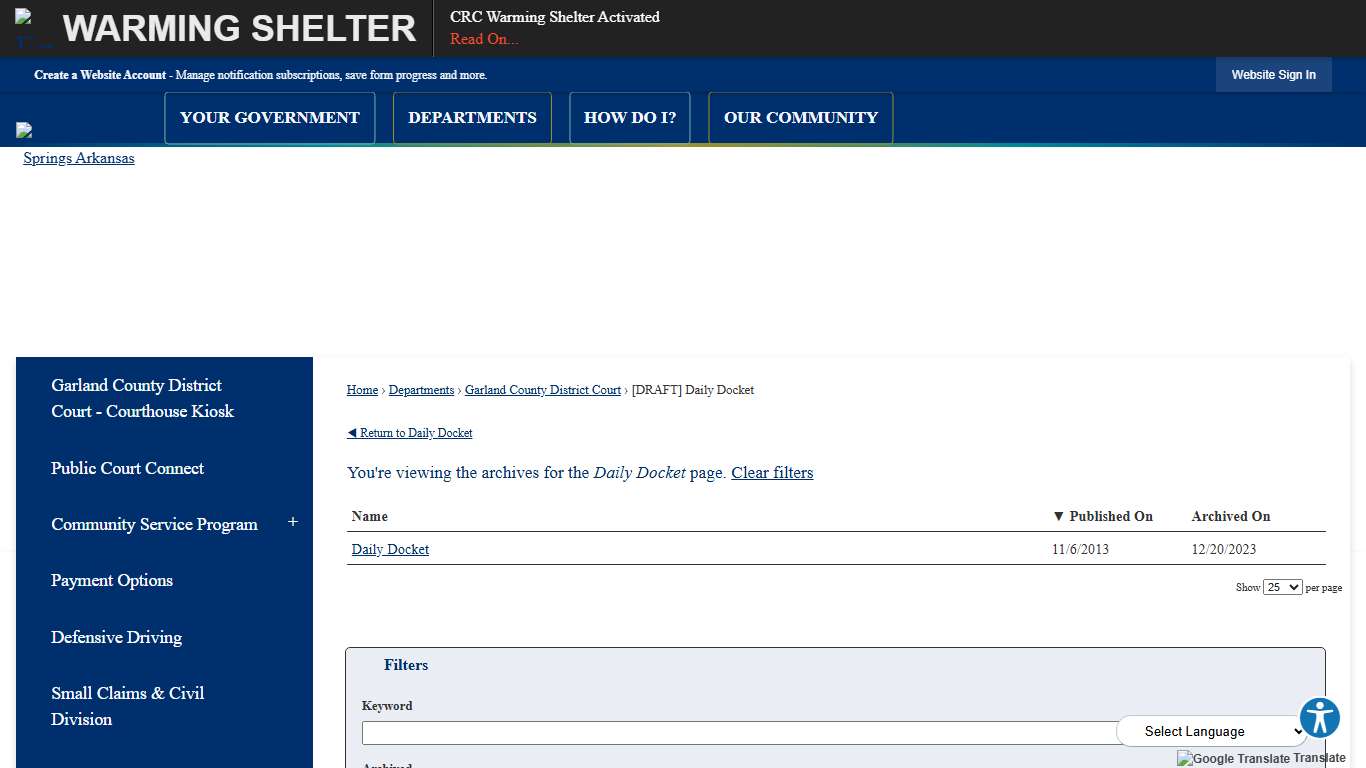Click the Home breadcrumb link
The width and height of the screenshot is (1366, 768).
(362, 390)
